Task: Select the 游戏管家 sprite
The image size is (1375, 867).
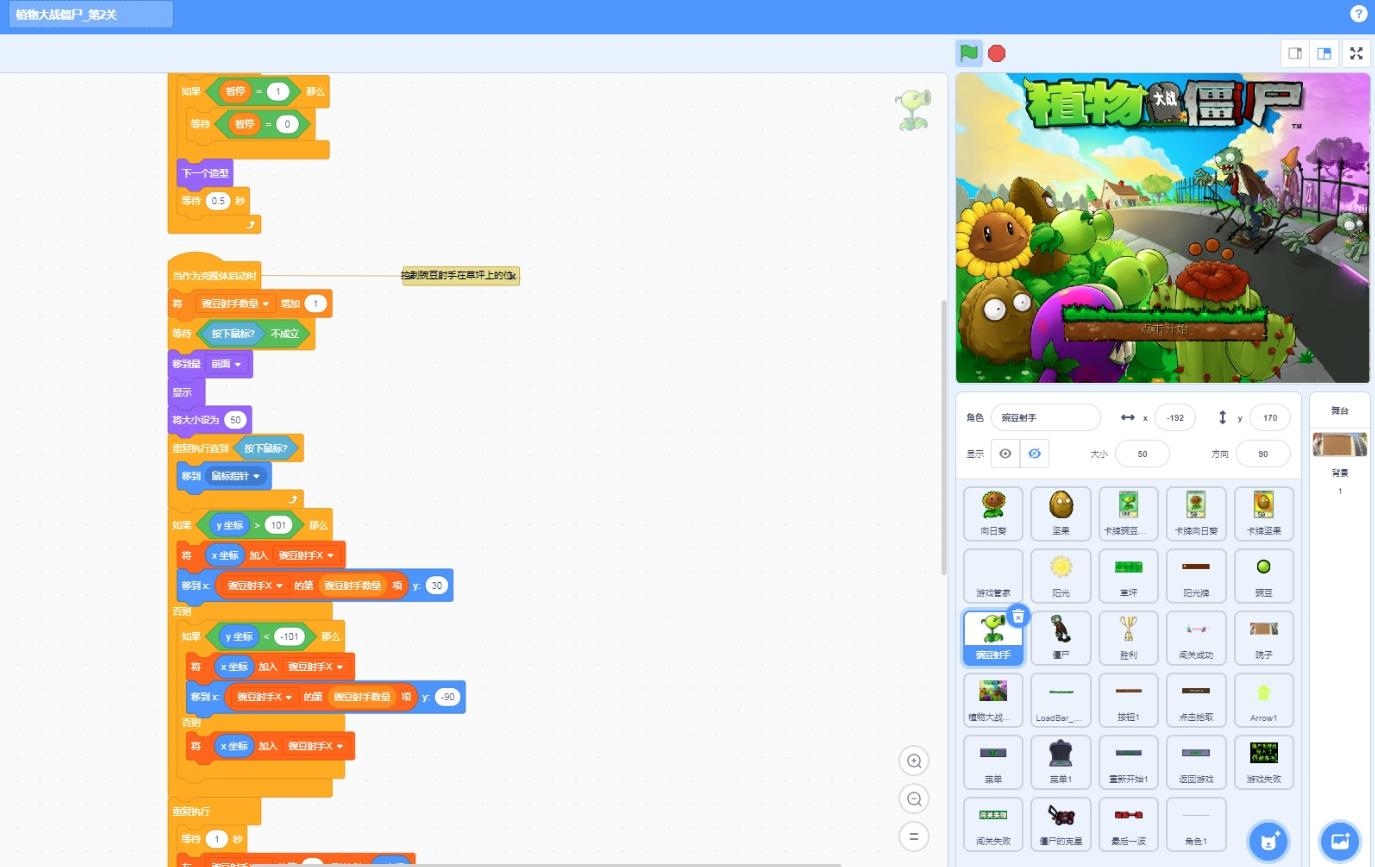Action: [x=993, y=575]
